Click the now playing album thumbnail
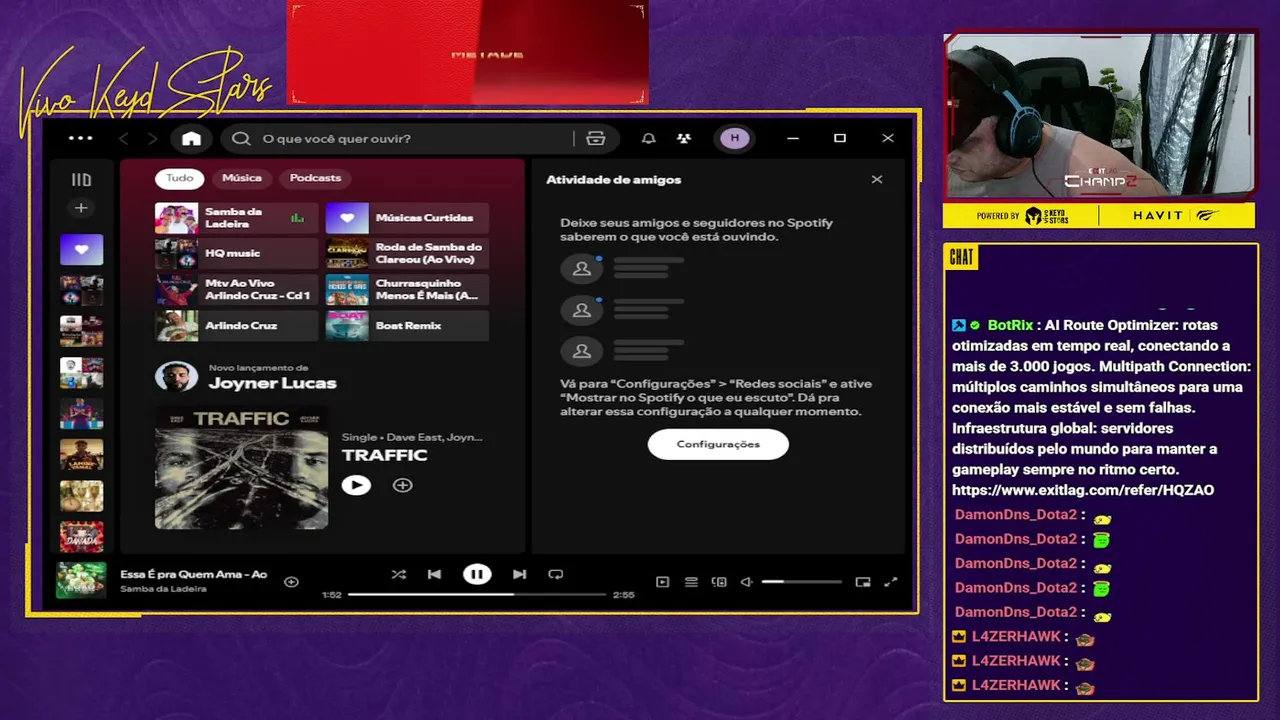 (x=81, y=580)
